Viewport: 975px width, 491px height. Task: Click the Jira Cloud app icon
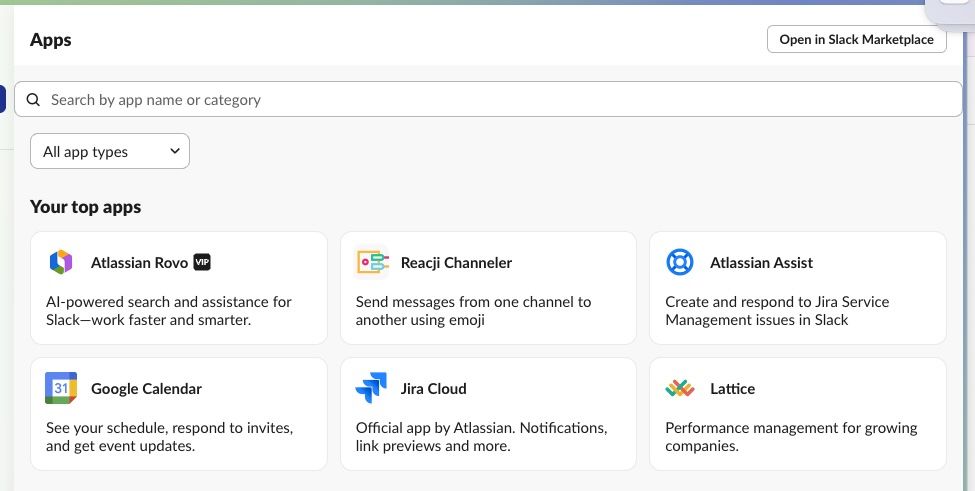[x=371, y=388]
